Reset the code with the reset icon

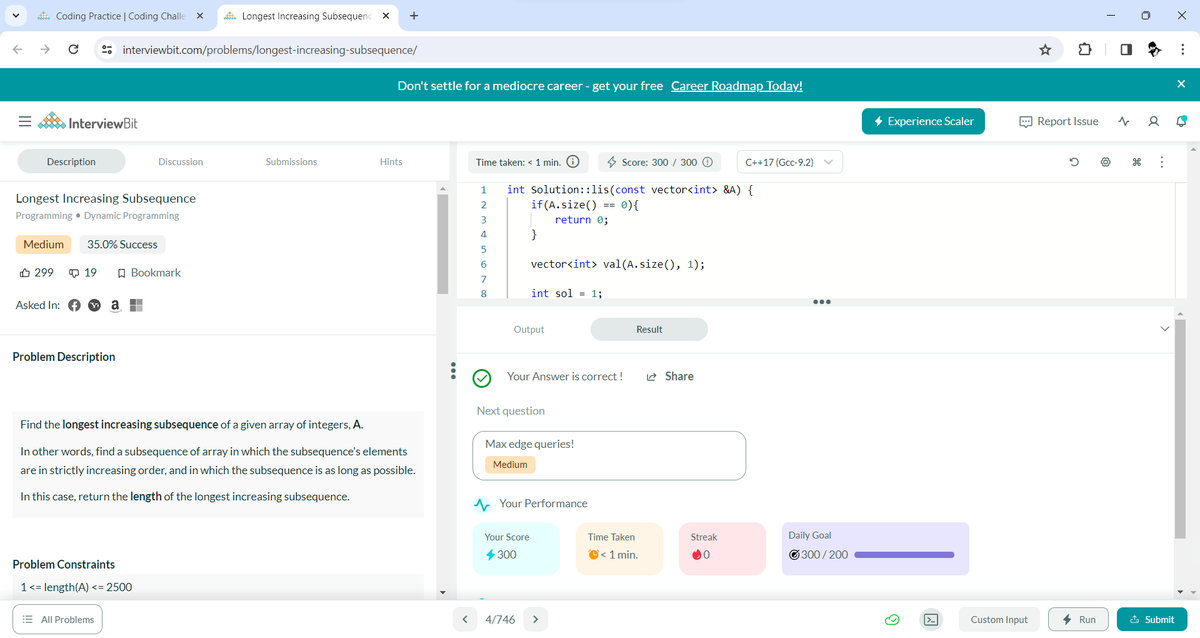pyautogui.click(x=1073, y=162)
